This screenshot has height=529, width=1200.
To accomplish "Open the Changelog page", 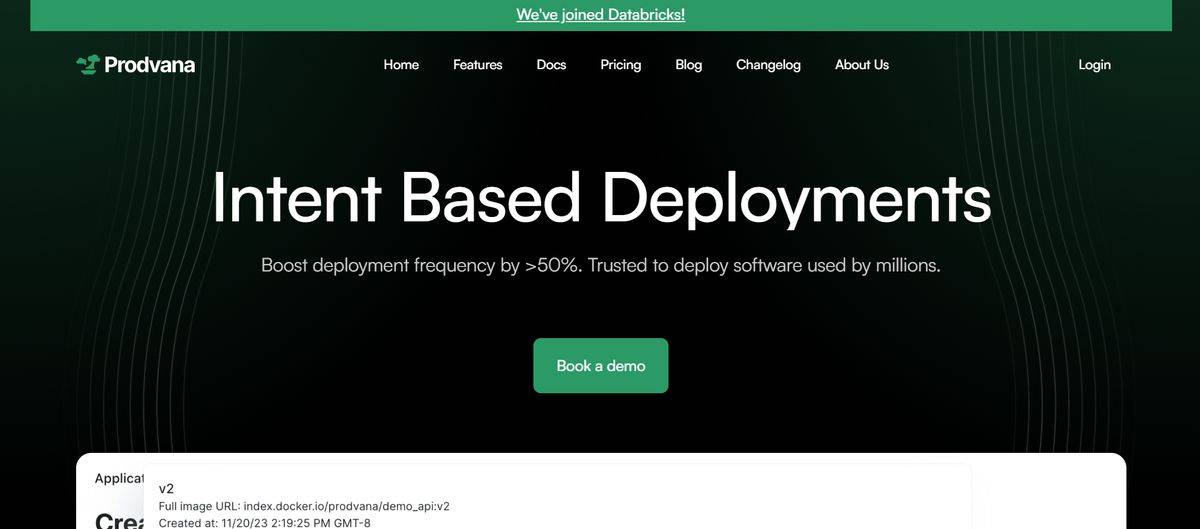I will [768, 65].
